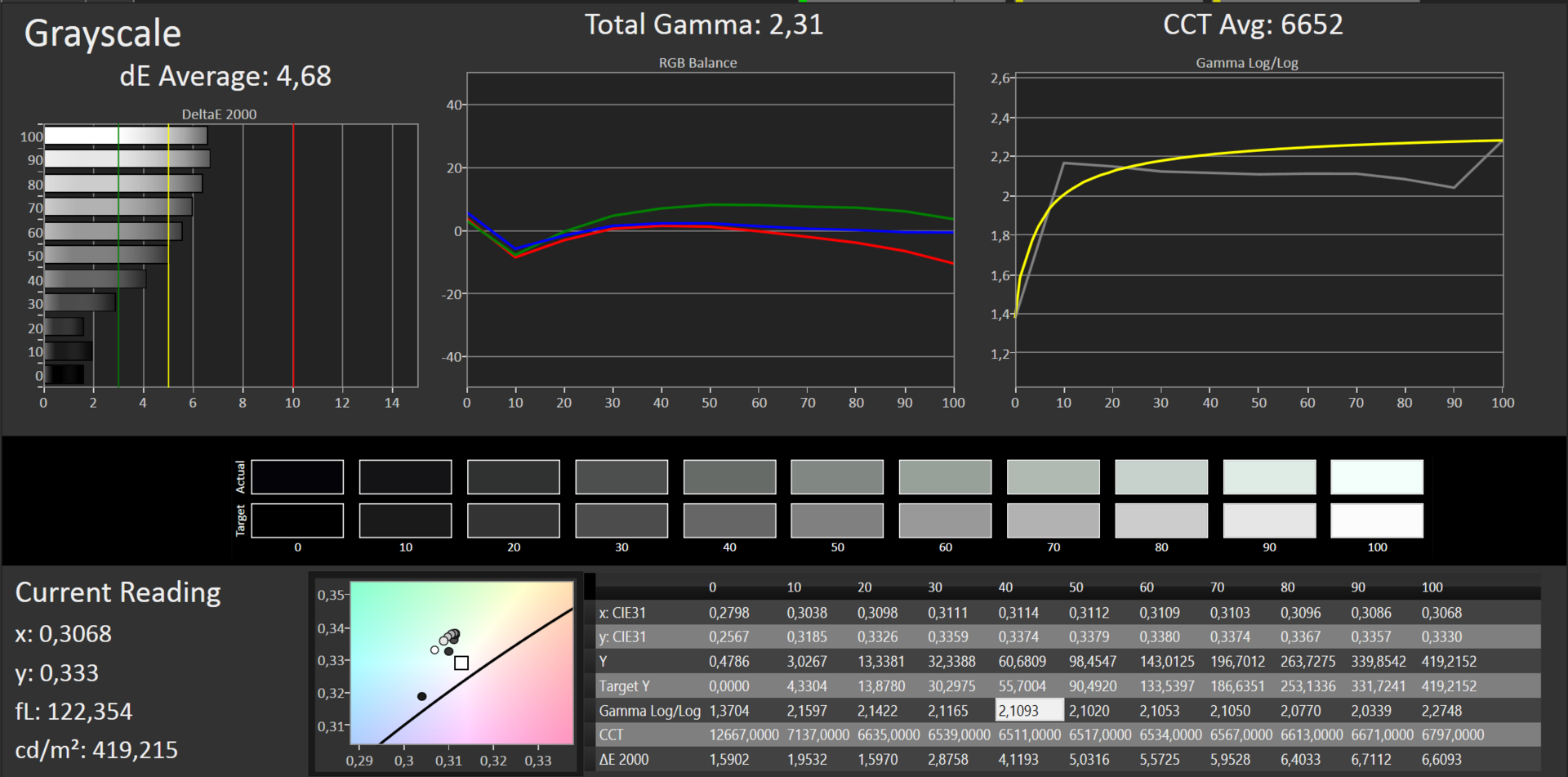Click the Target swatch labeled 70

(1053, 520)
